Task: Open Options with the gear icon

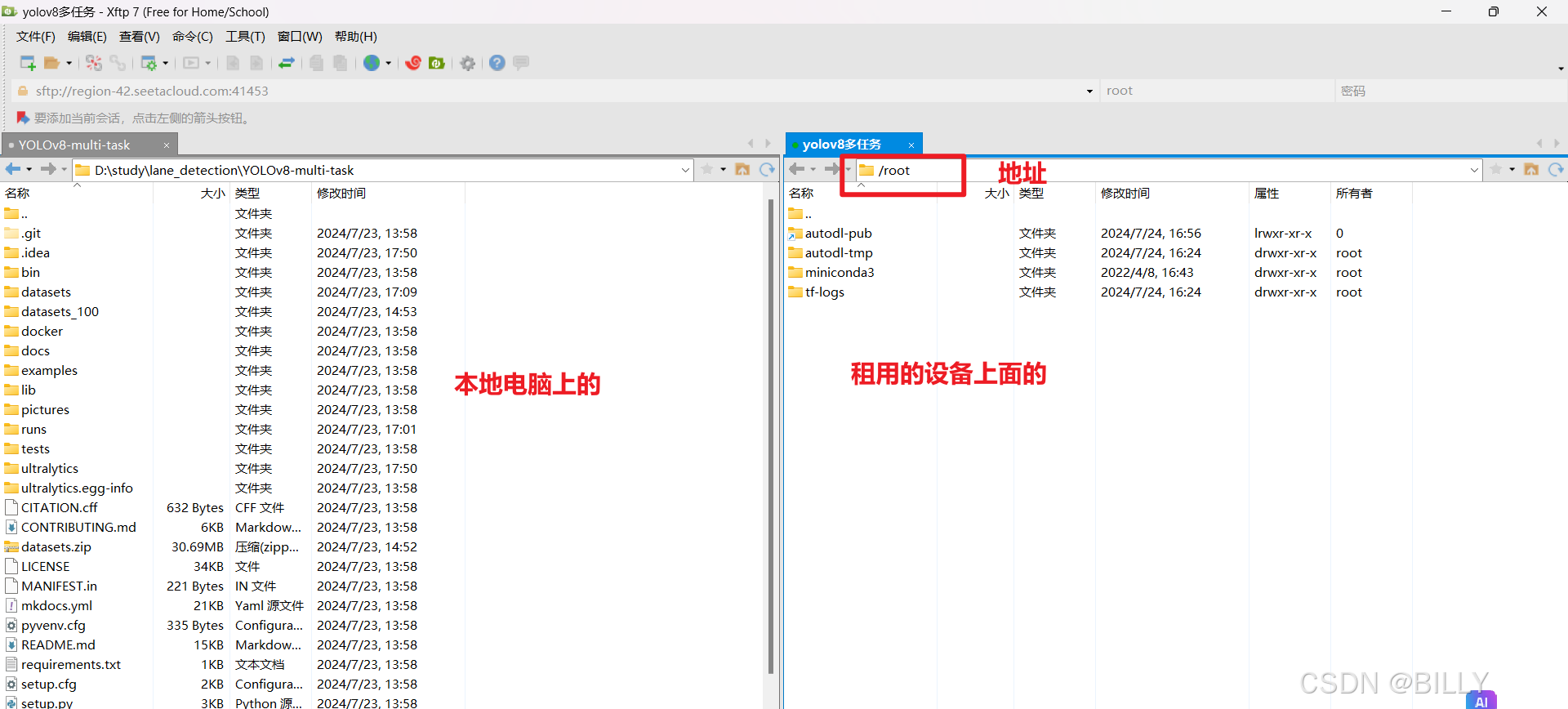Action: (468, 63)
